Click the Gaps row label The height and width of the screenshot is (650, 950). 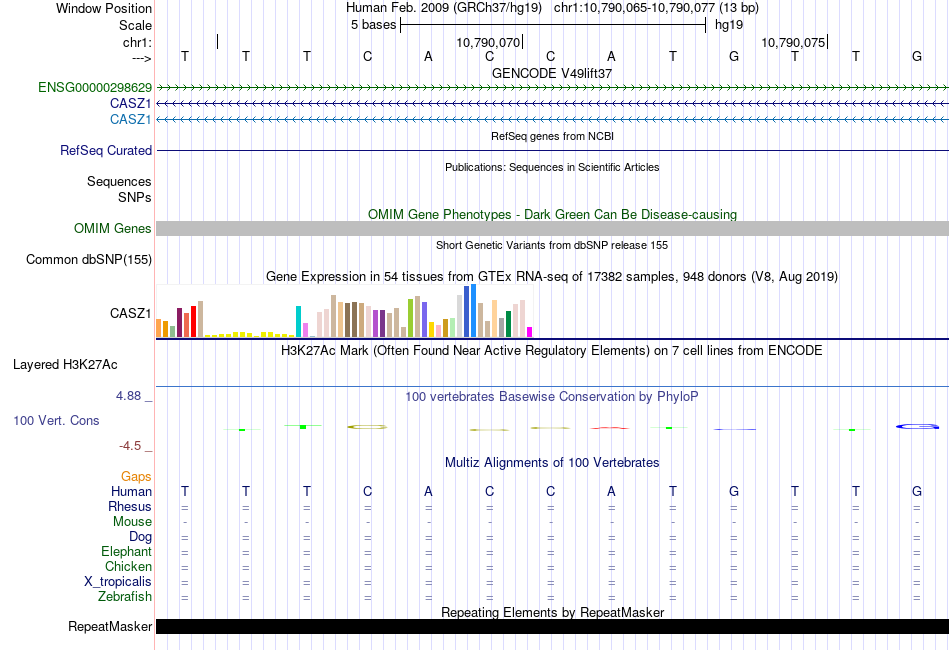click(x=136, y=477)
